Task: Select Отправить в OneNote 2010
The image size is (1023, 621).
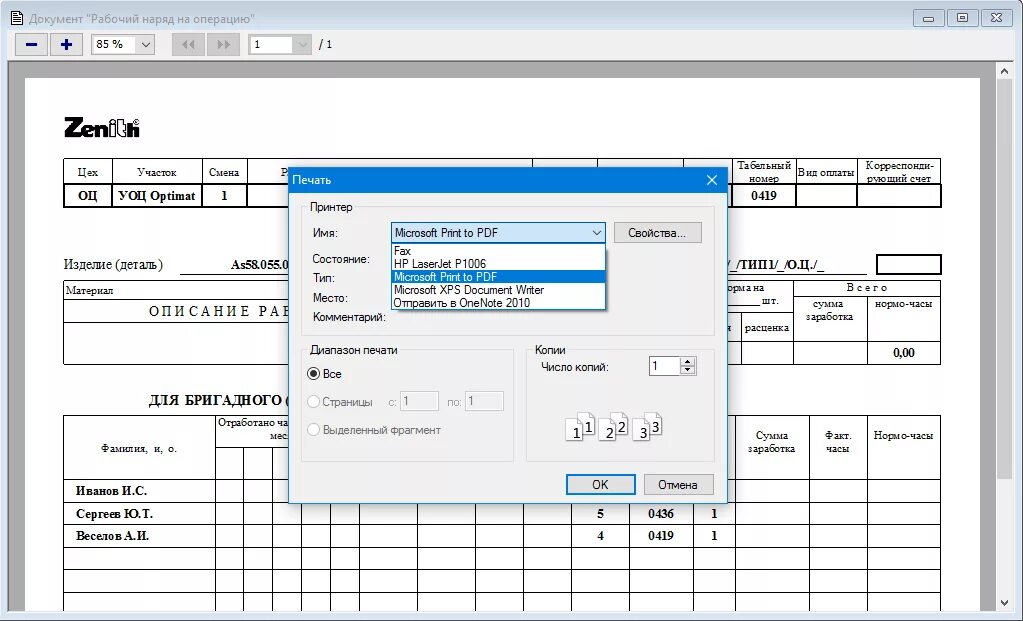Action: pyautogui.click(x=498, y=303)
